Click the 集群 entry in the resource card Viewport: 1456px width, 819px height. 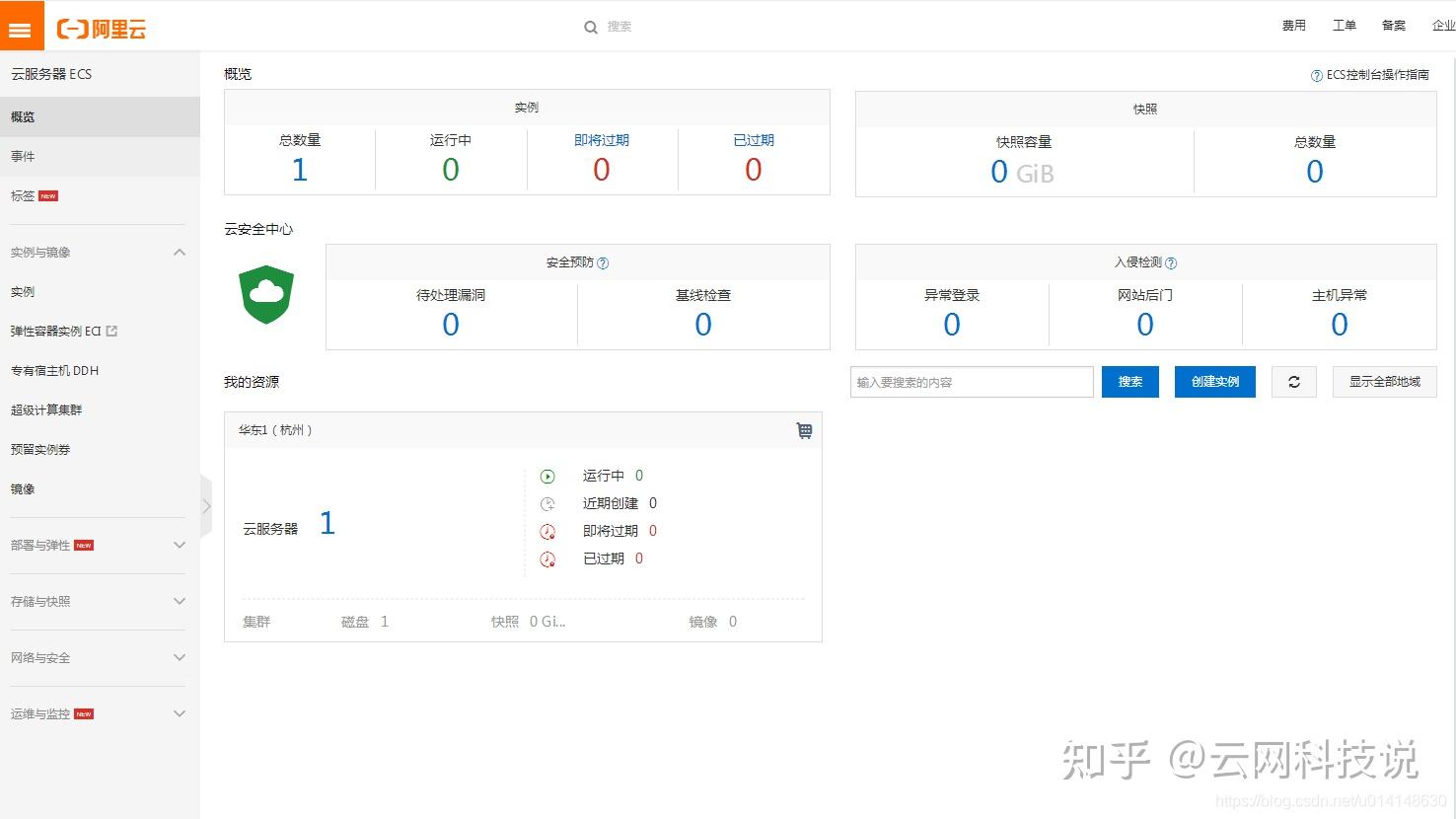[256, 622]
